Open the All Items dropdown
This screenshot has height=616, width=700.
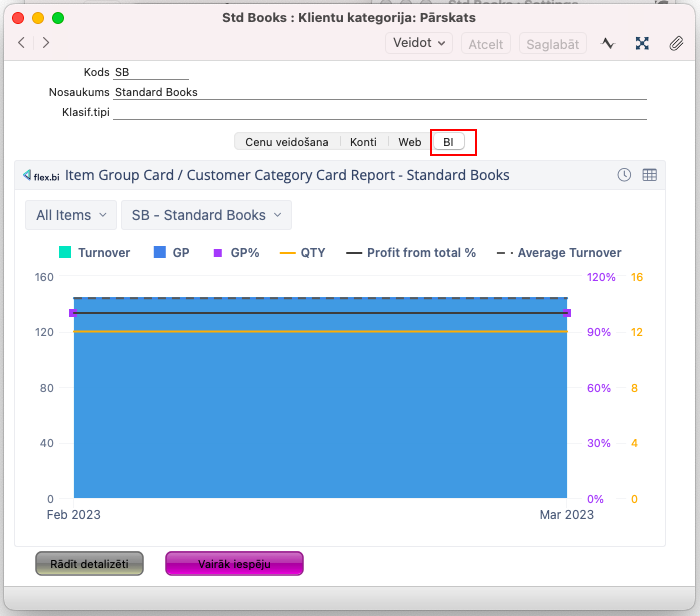pyautogui.click(x=70, y=215)
